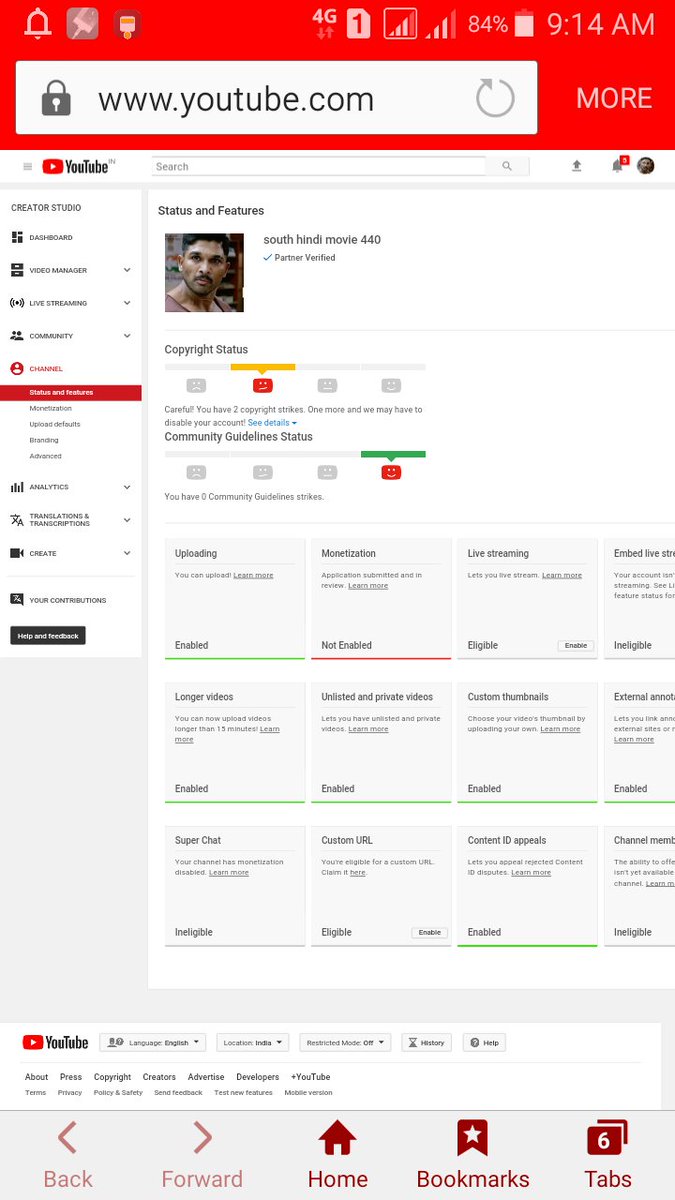Tap the padlock icon in address bar

click(x=56, y=98)
